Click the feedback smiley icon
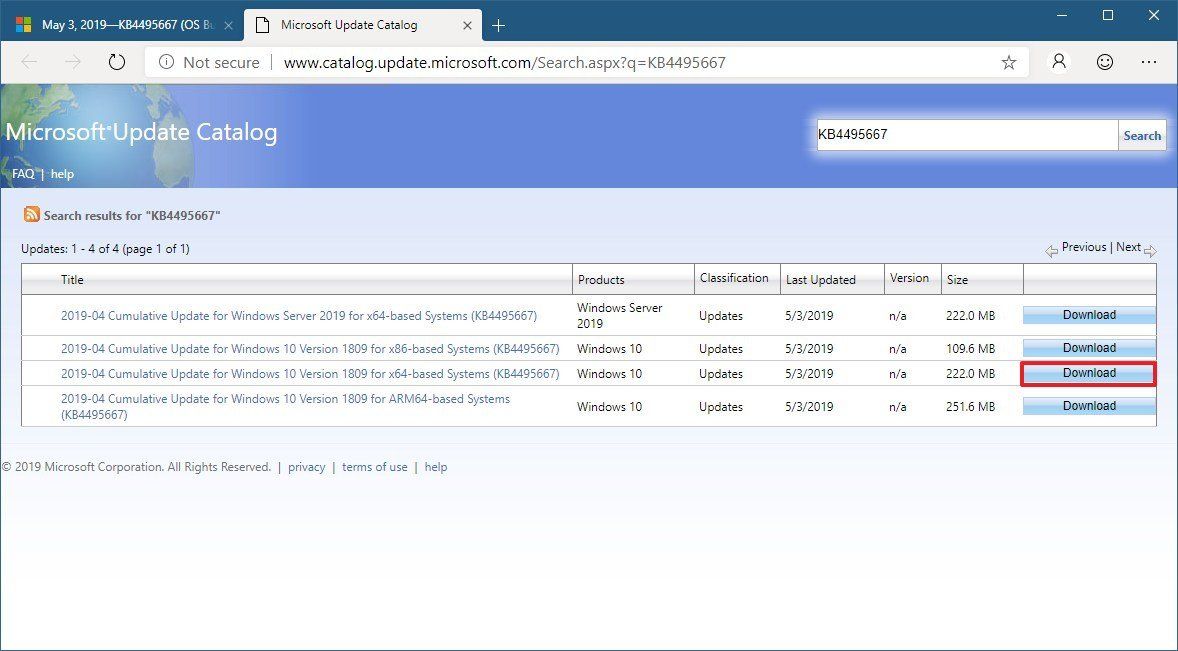Screen dimensions: 1178x651 (1104, 61)
